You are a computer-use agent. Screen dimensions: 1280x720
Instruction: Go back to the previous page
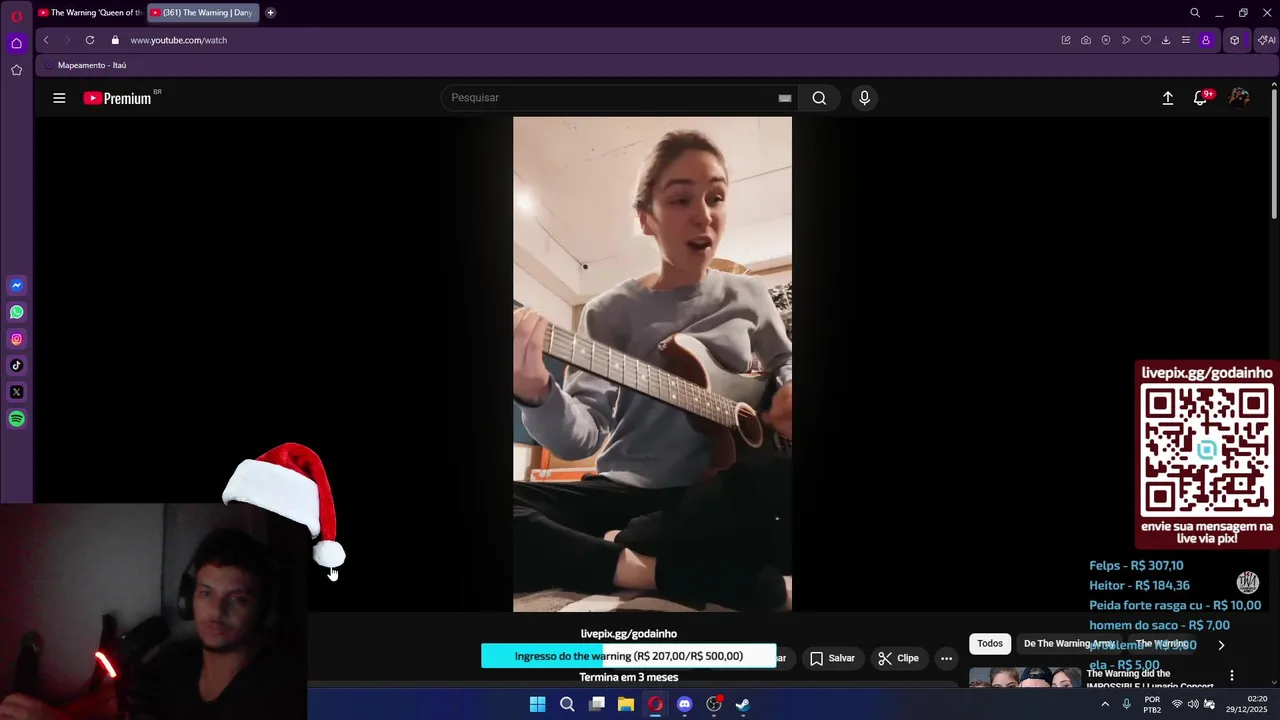[46, 40]
